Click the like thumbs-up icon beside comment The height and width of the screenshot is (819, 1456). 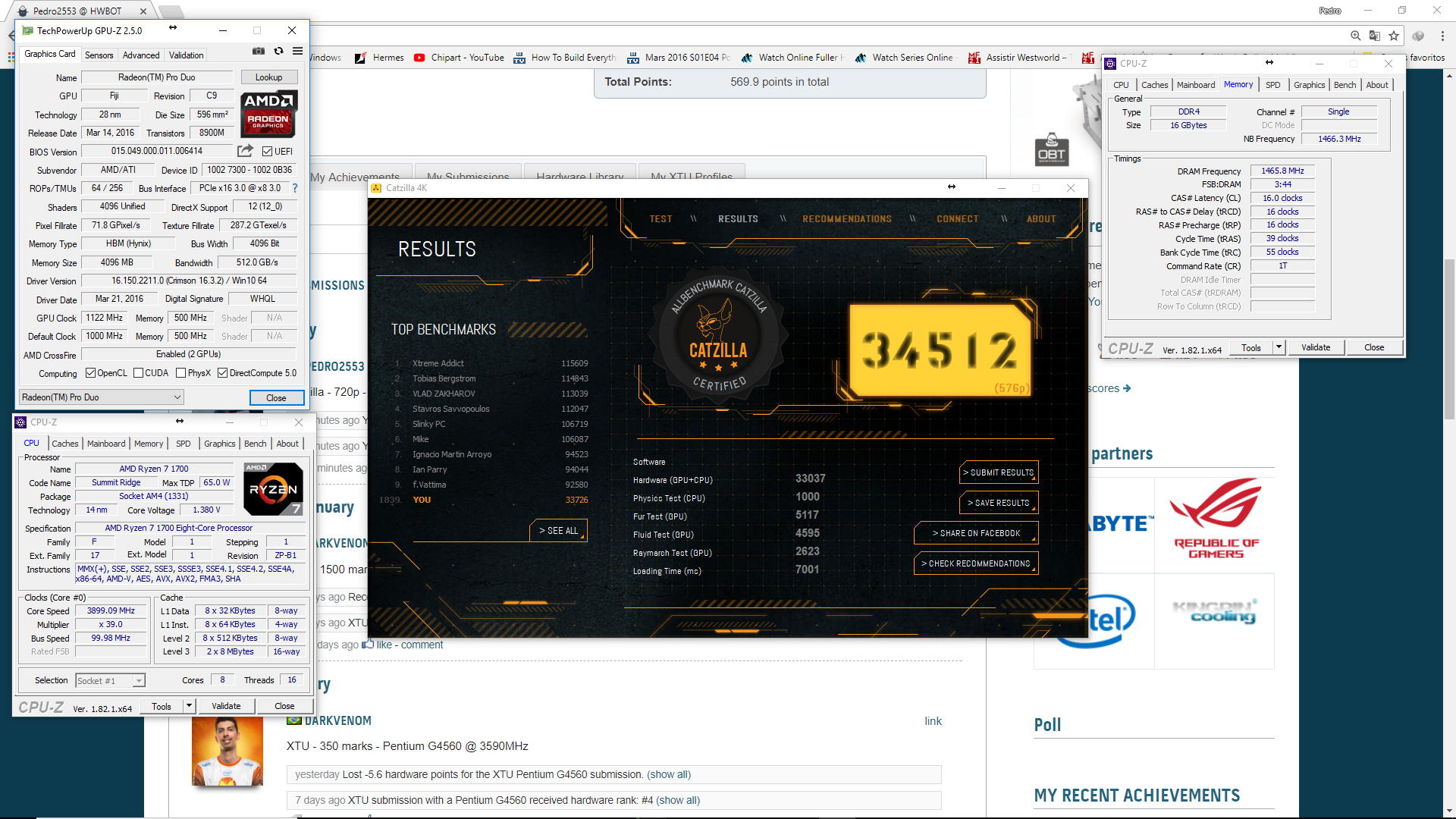pos(368,645)
